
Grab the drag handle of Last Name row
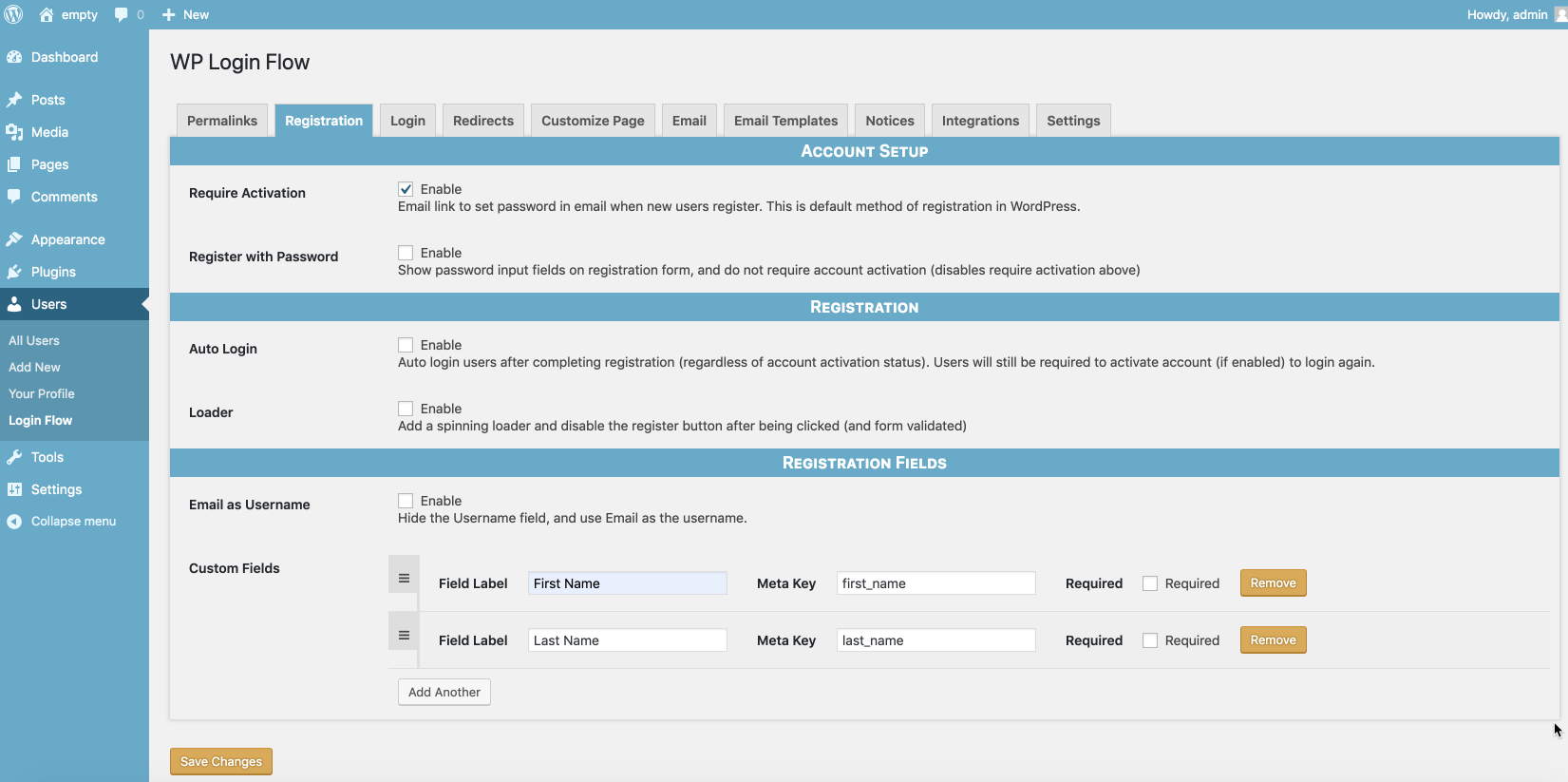[404, 635]
